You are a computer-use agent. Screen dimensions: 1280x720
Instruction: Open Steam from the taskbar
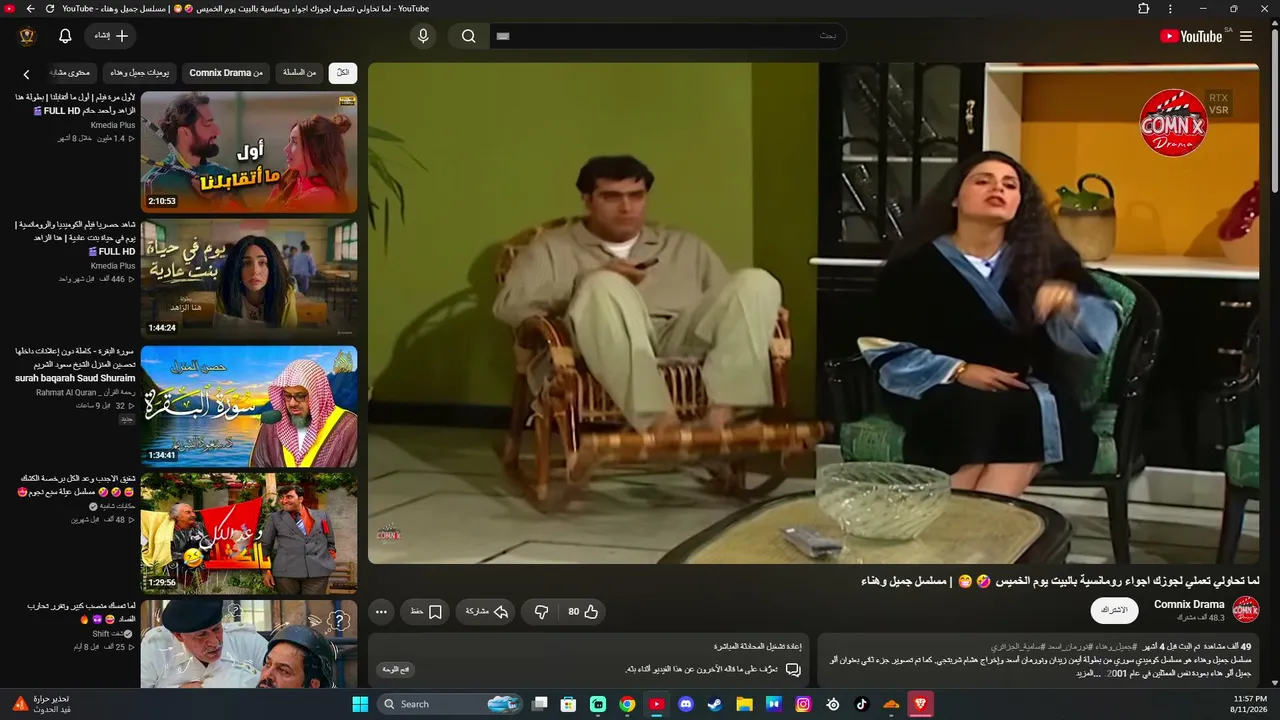715,704
